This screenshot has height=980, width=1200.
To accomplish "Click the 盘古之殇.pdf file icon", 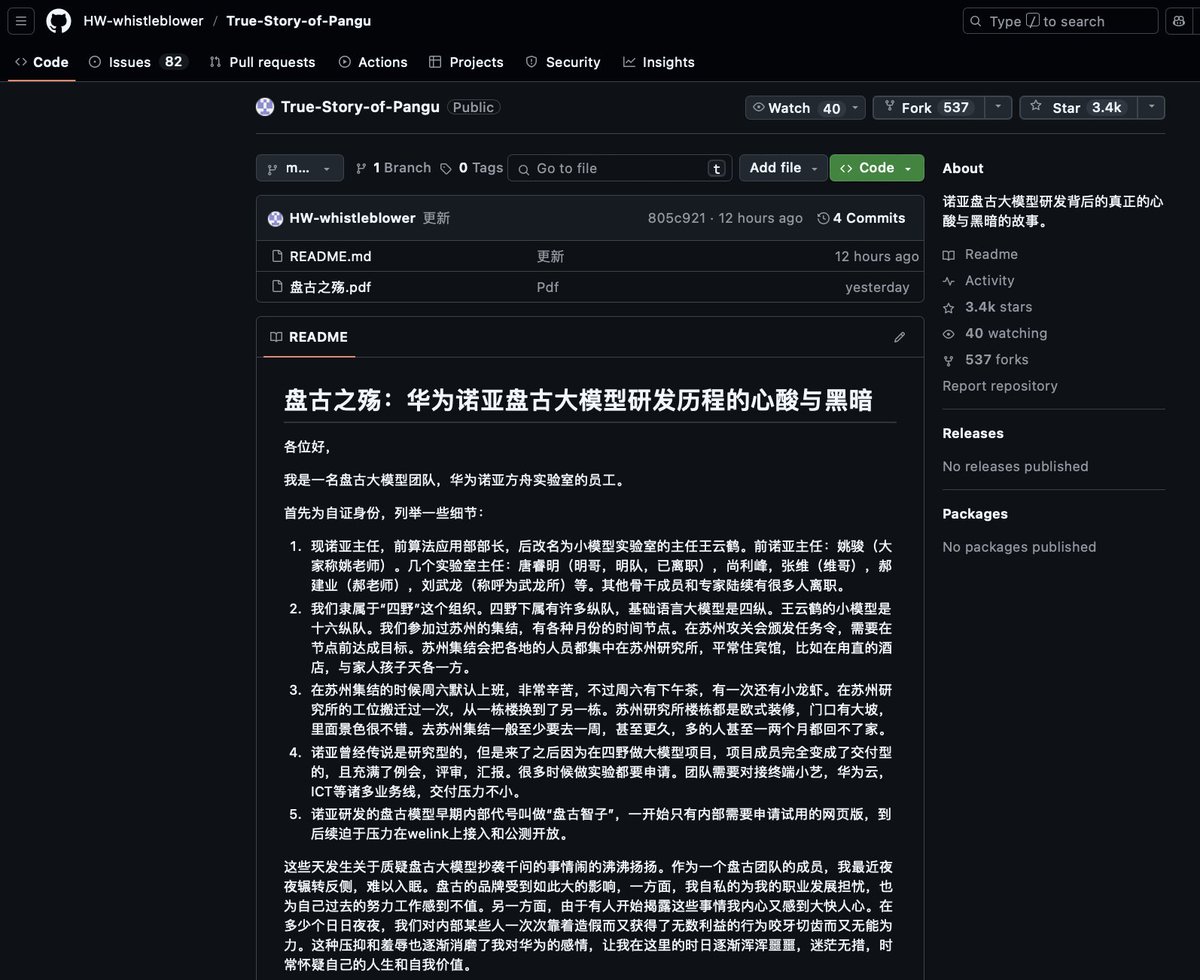I will point(277,287).
